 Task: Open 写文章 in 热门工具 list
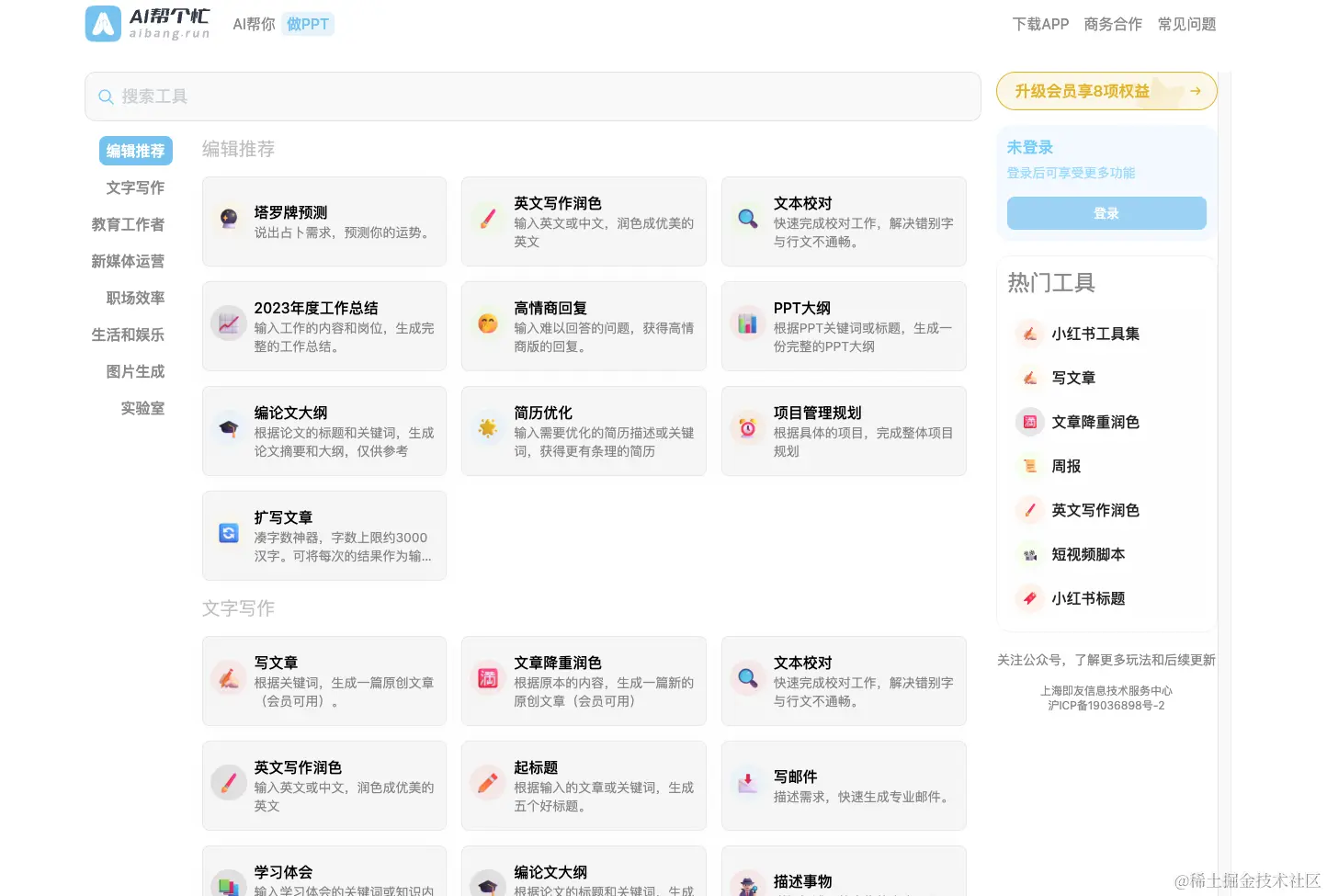point(1073,378)
